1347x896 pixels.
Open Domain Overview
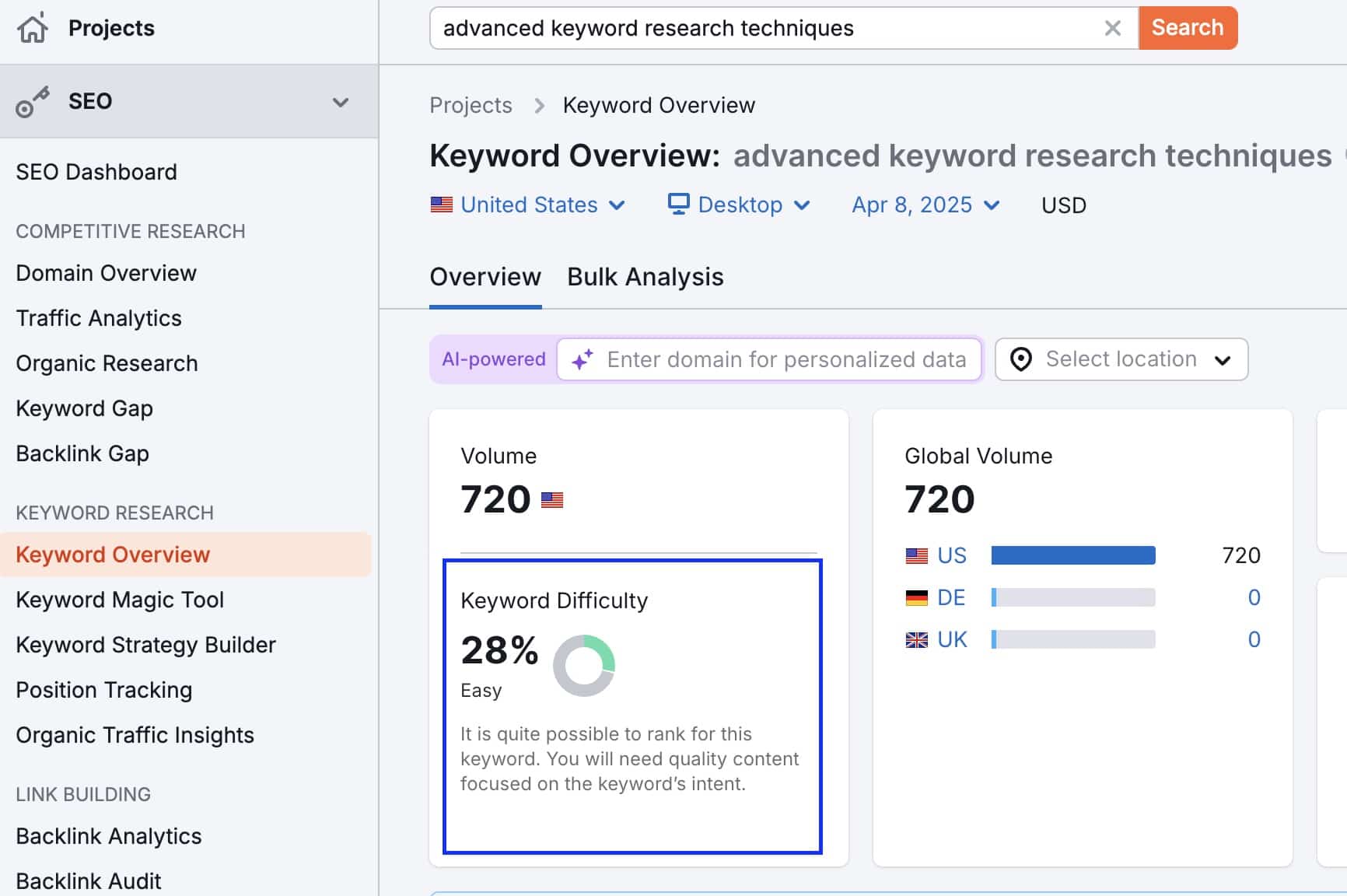click(x=107, y=273)
